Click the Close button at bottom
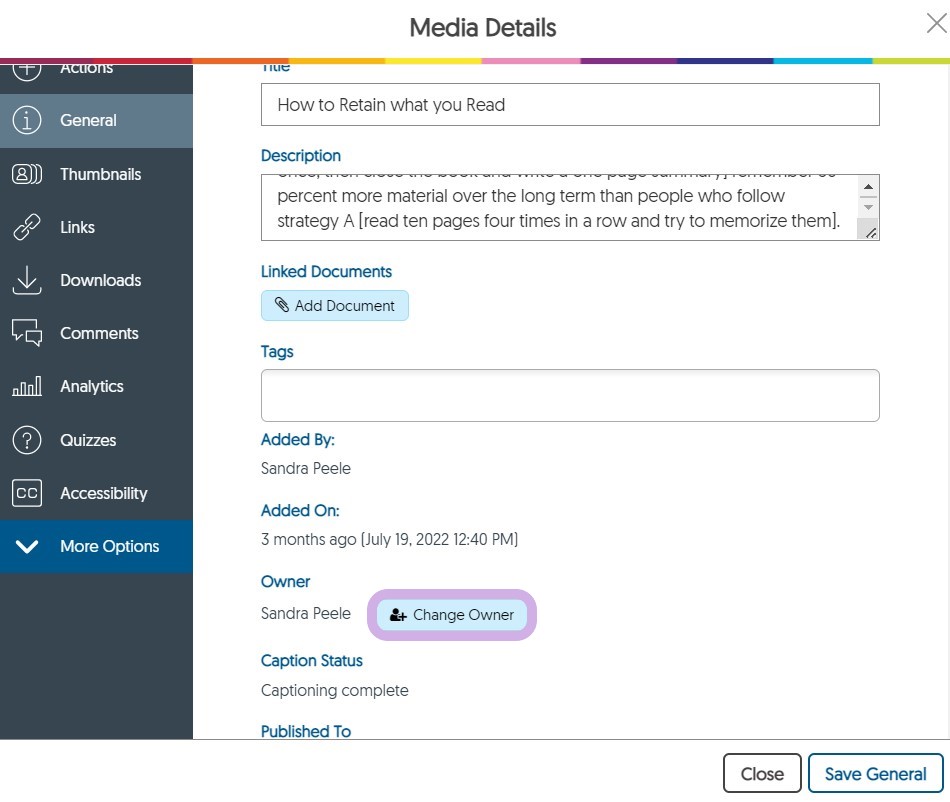 pos(762,774)
